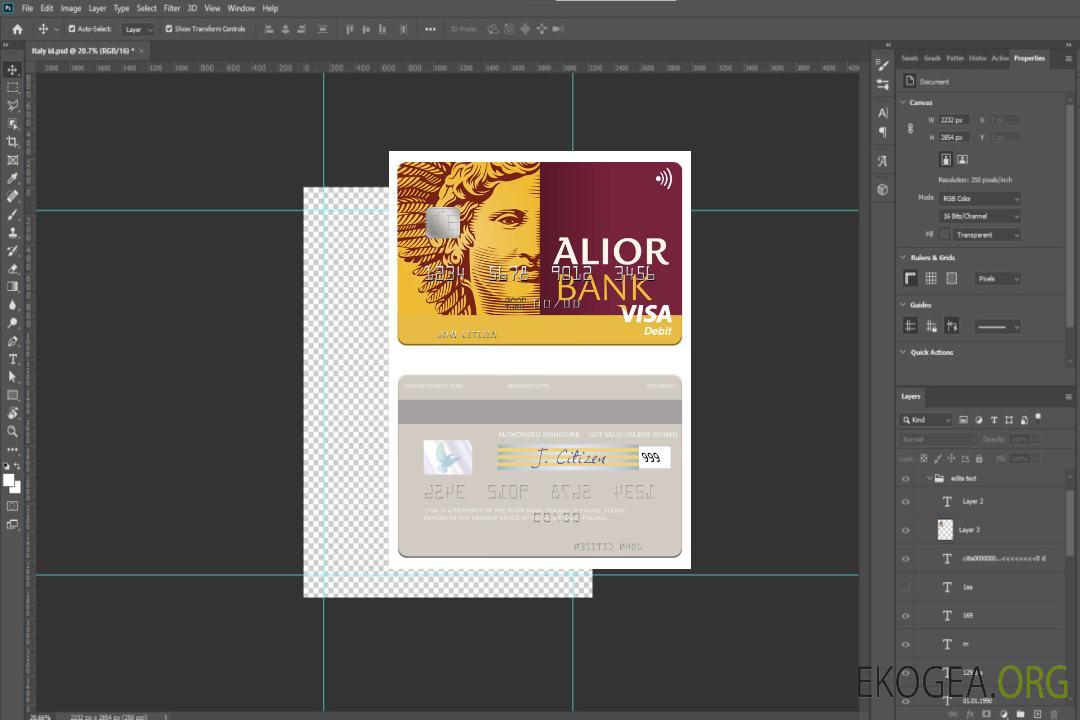This screenshot has width=1080, height=720.
Task: Switch to the Actions tab
Action: click(x=999, y=59)
